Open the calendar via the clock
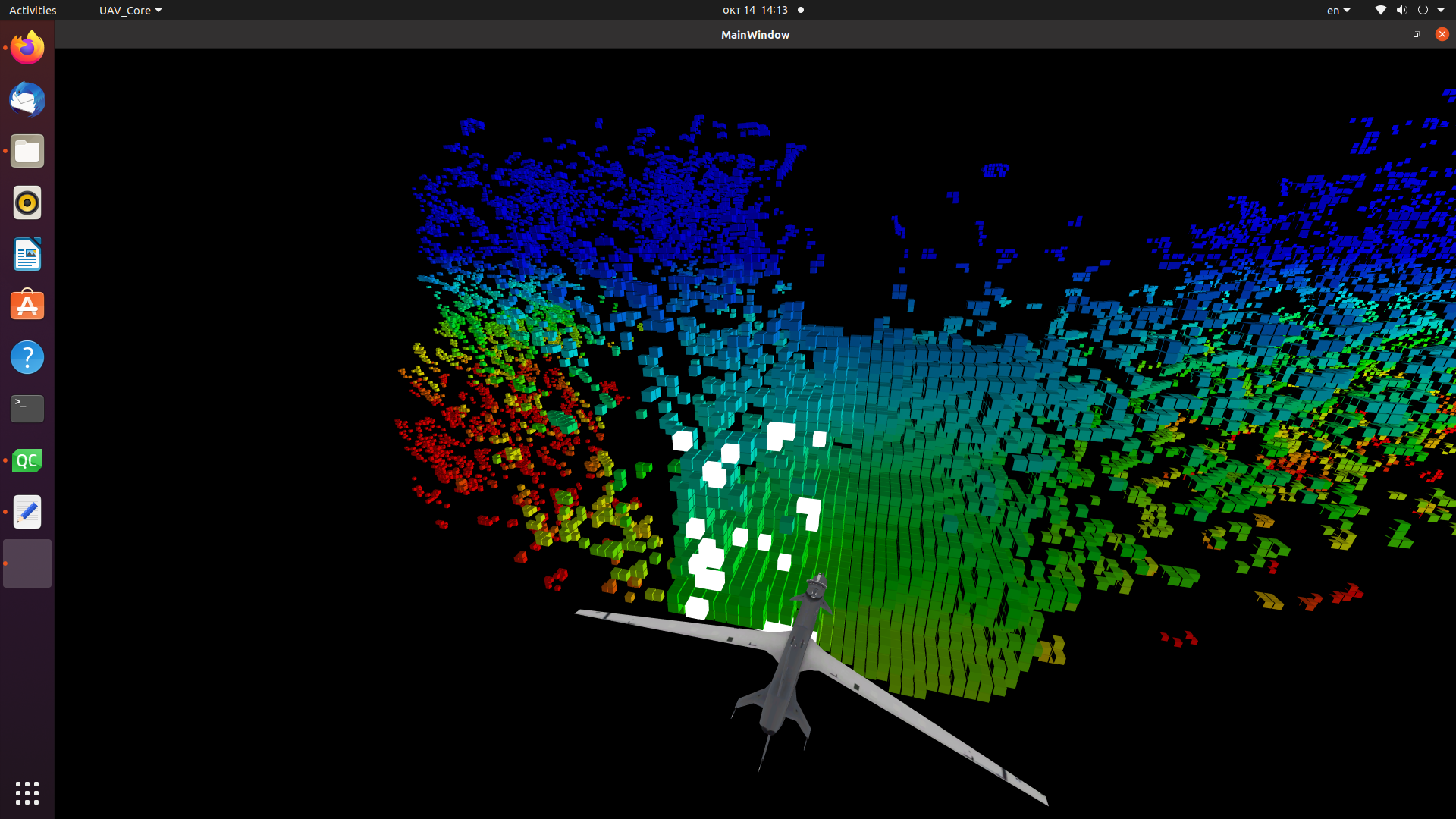The width and height of the screenshot is (1456, 819). point(755,10)
